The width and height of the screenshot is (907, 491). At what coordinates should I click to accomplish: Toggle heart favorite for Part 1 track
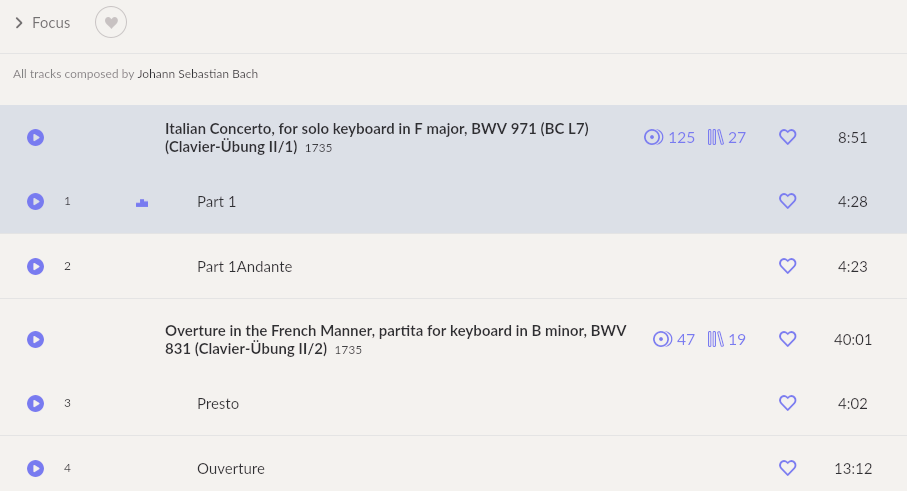tap(787, 201)
